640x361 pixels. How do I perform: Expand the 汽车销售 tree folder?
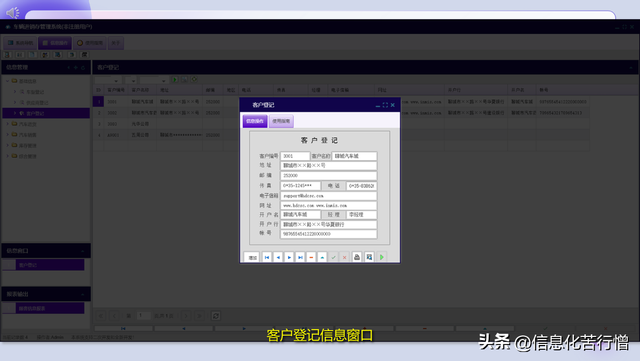(x=7, y=134)
